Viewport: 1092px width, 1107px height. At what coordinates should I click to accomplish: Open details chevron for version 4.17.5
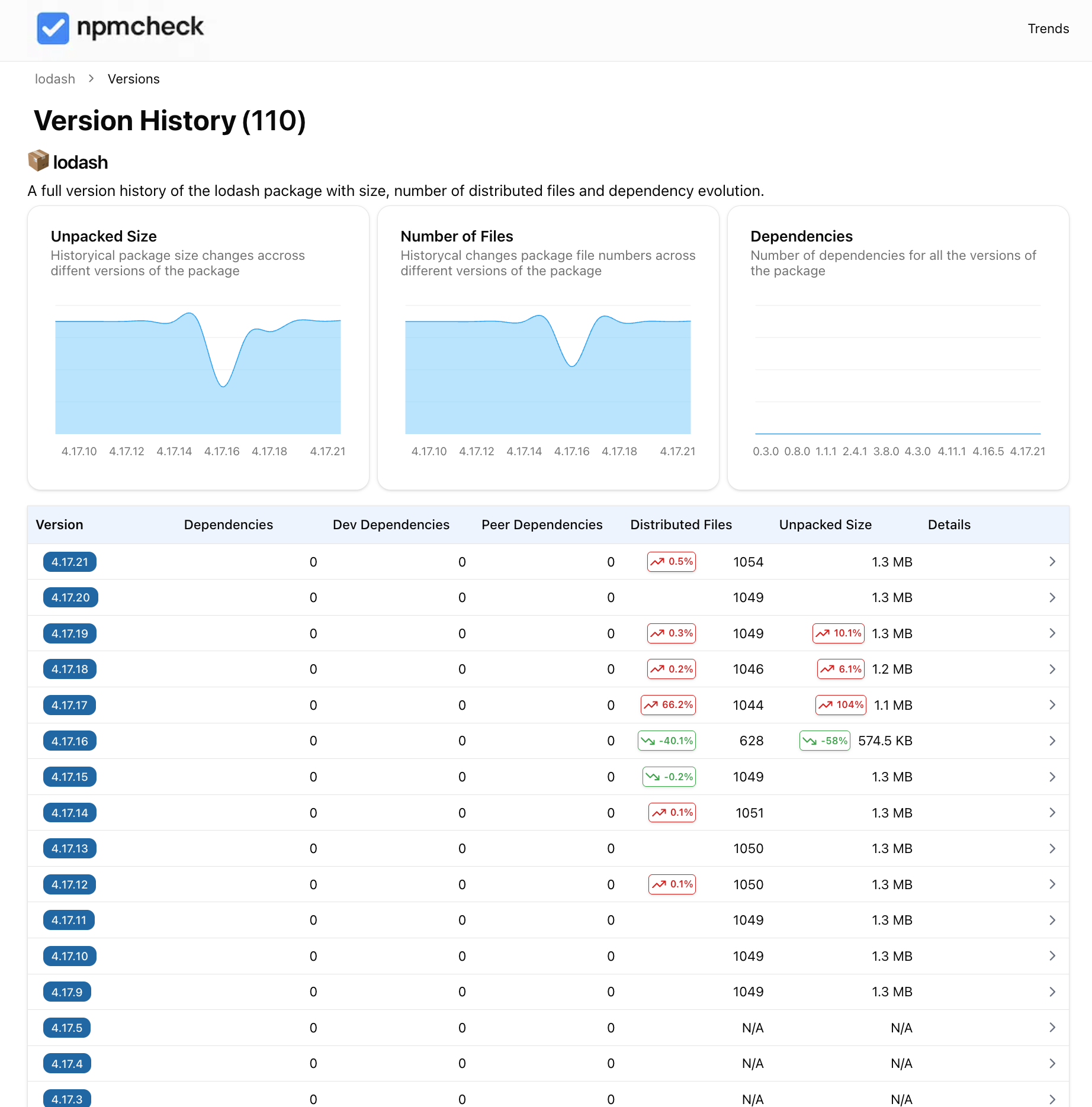(1052, 1027)
